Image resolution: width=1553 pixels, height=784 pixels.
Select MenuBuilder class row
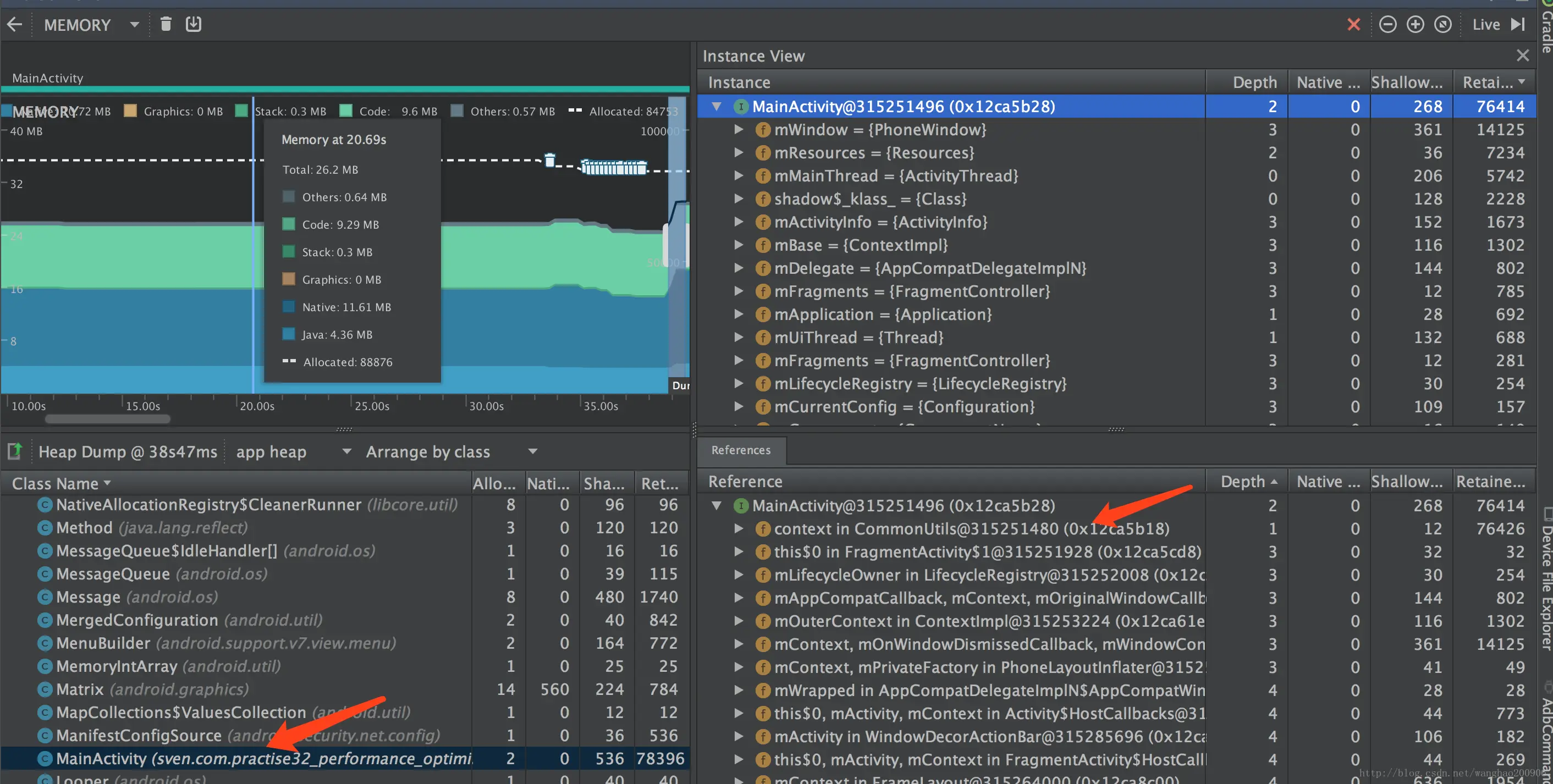[345, 643]
